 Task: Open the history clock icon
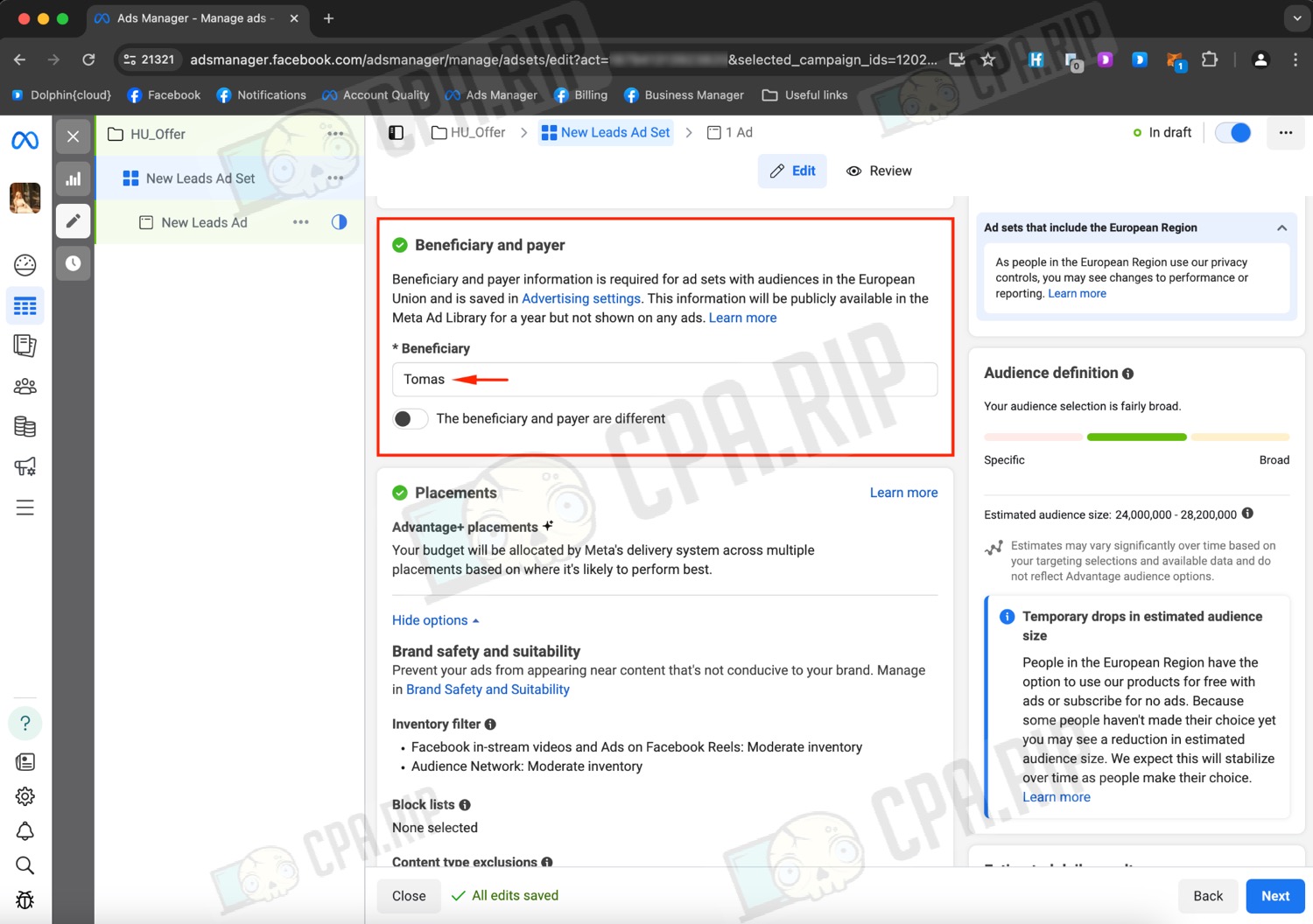tap(74, 262)
